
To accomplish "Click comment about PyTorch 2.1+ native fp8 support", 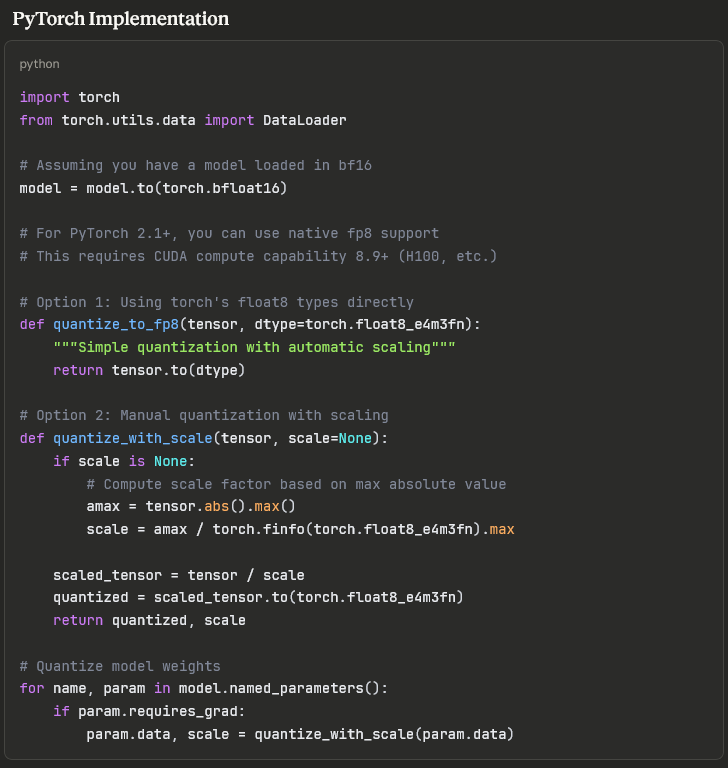I will tap(229, 233).
